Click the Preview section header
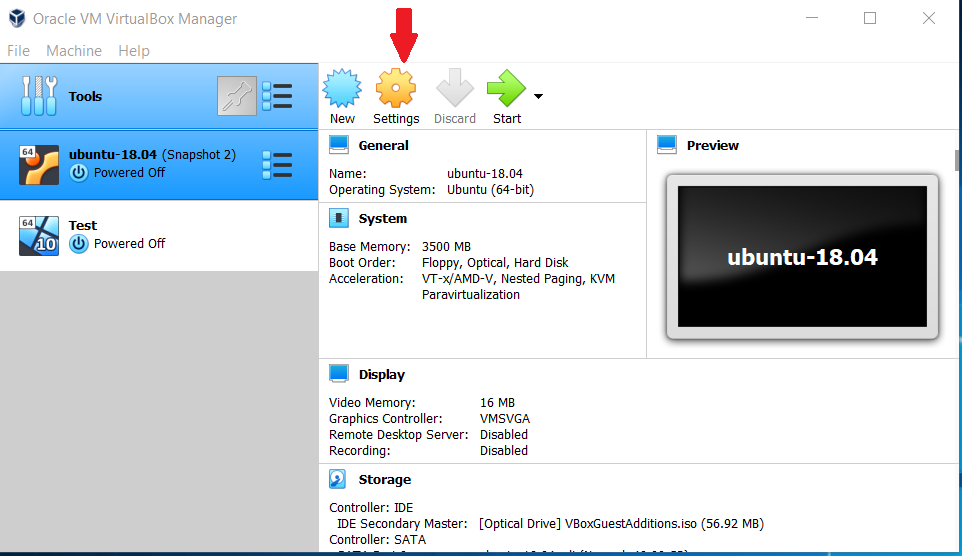The width and height of the screenshot is (962, 556). pos(713,145)
